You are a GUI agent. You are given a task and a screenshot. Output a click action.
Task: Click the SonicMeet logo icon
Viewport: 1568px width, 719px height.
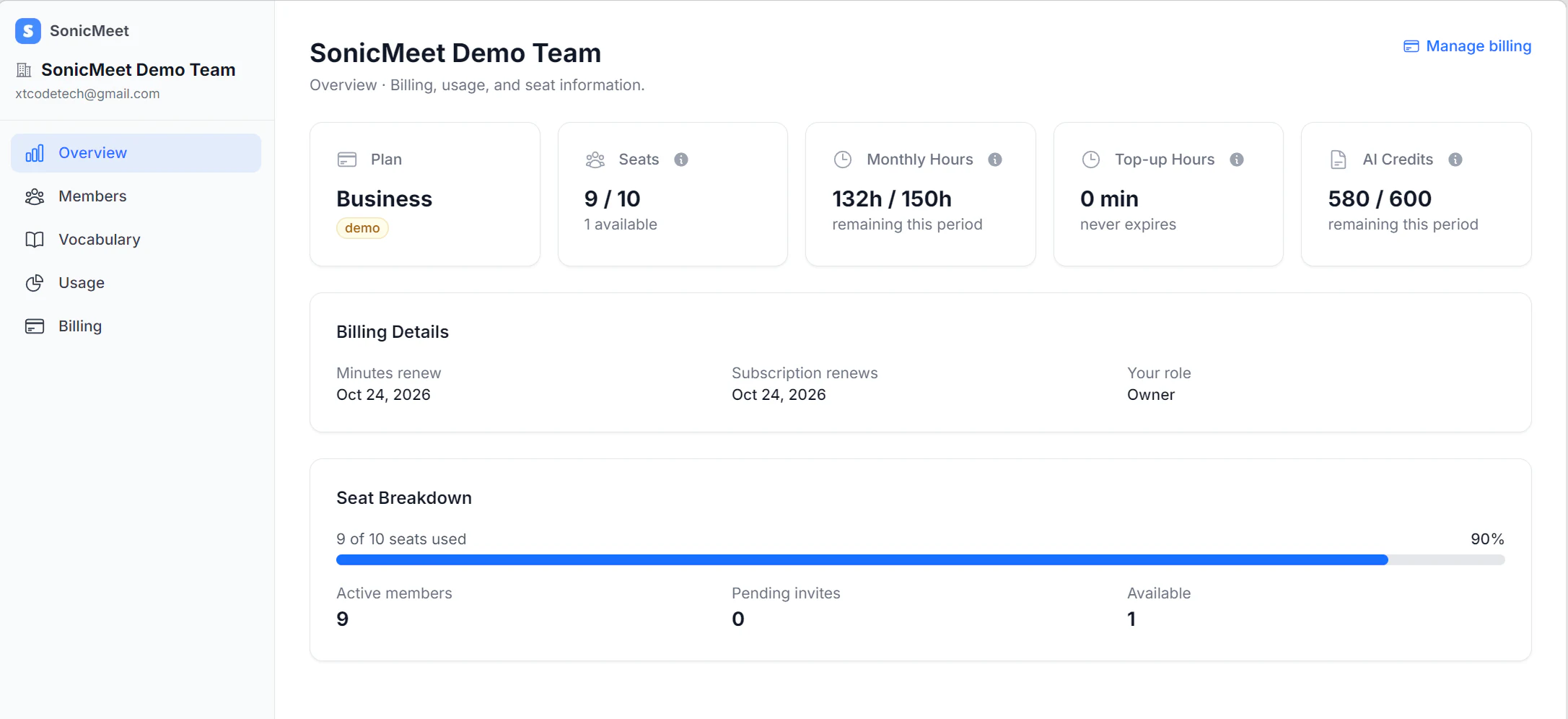(27, 30)
